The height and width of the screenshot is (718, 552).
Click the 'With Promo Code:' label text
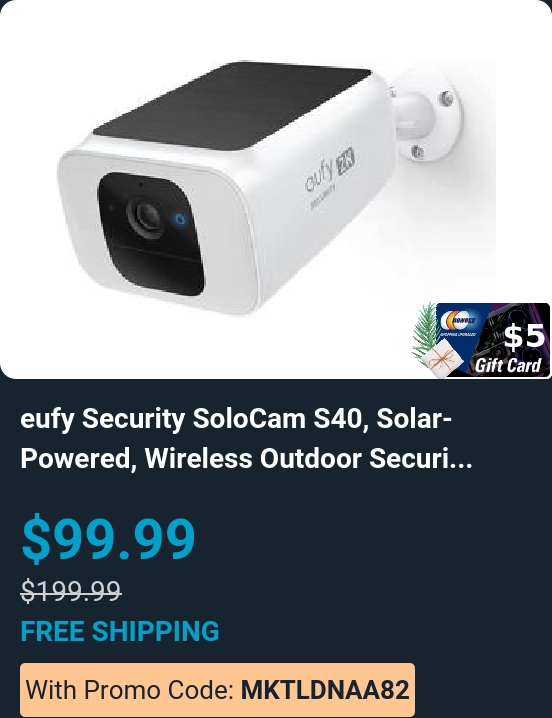tap(131, 690)
